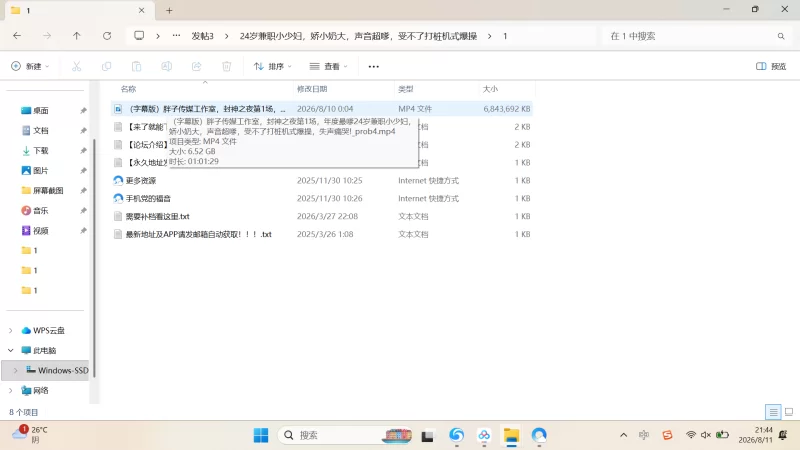Refresh the current folder view
Viewport: 800px width, 450px height.
107,36
